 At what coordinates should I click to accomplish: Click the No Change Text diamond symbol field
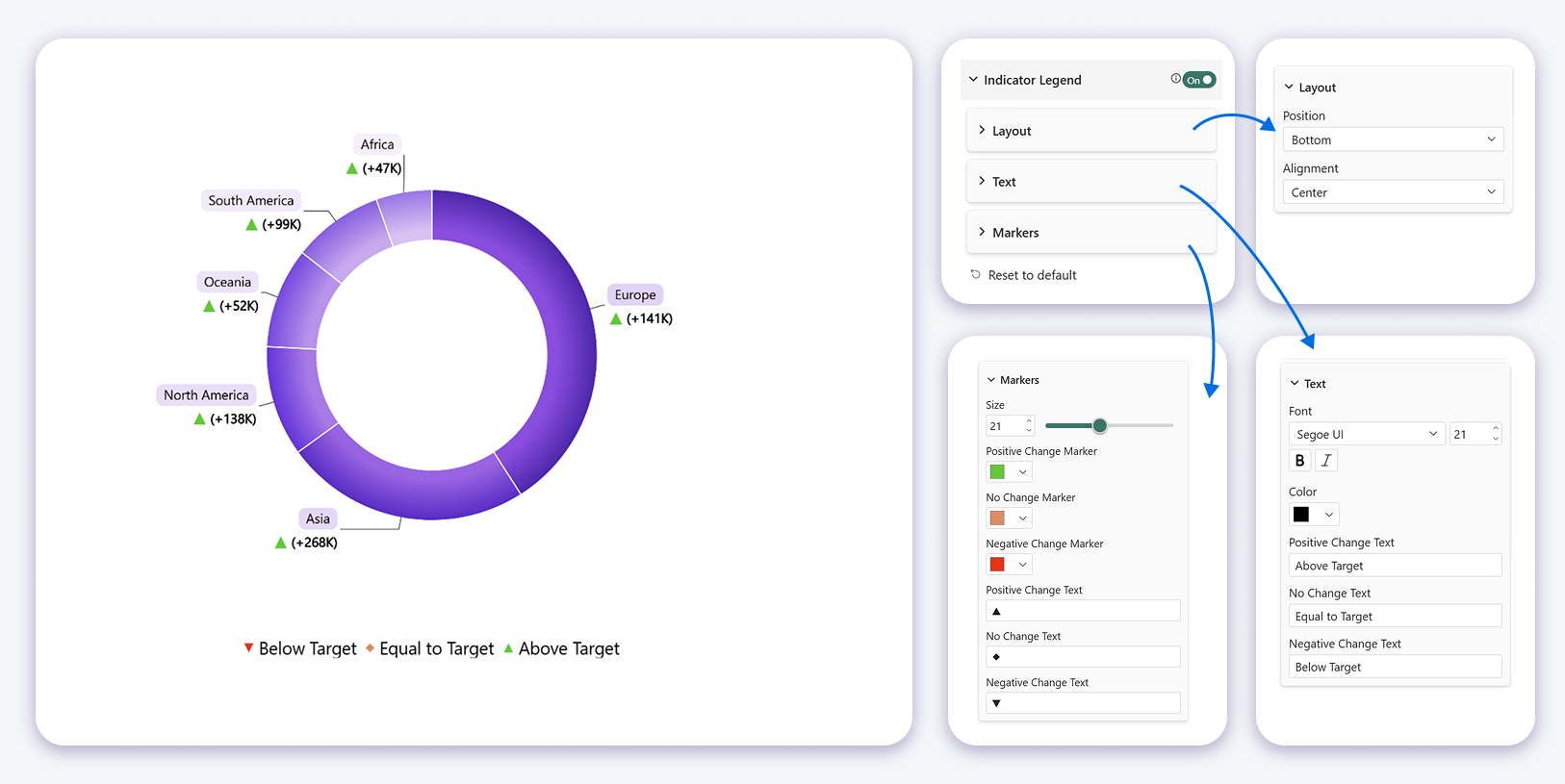pyautogui.click(x=1083, y=657)
